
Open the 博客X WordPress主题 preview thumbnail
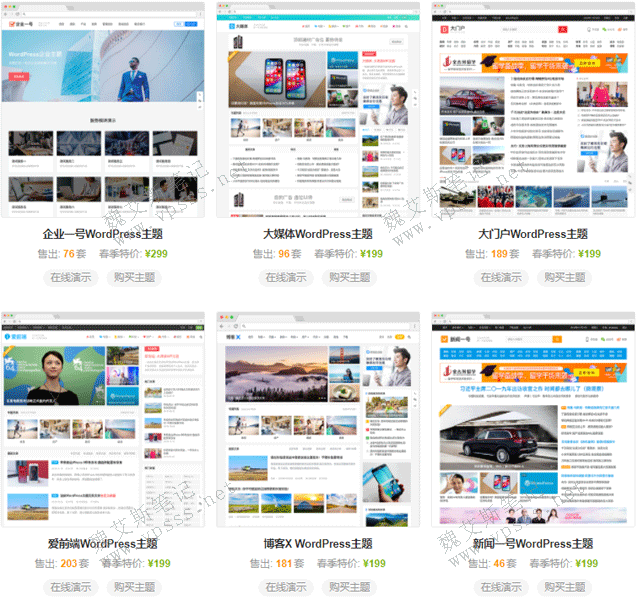pos(318,422)
